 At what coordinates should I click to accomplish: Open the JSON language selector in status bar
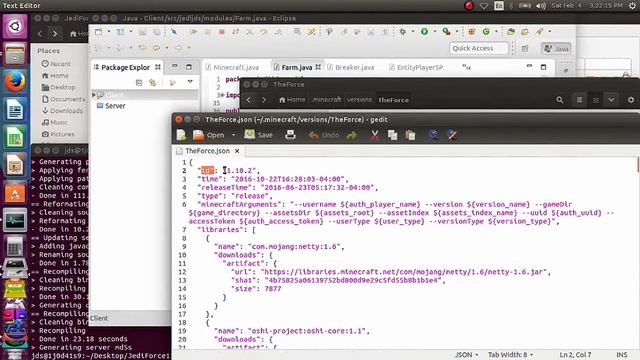coord(467,355)
